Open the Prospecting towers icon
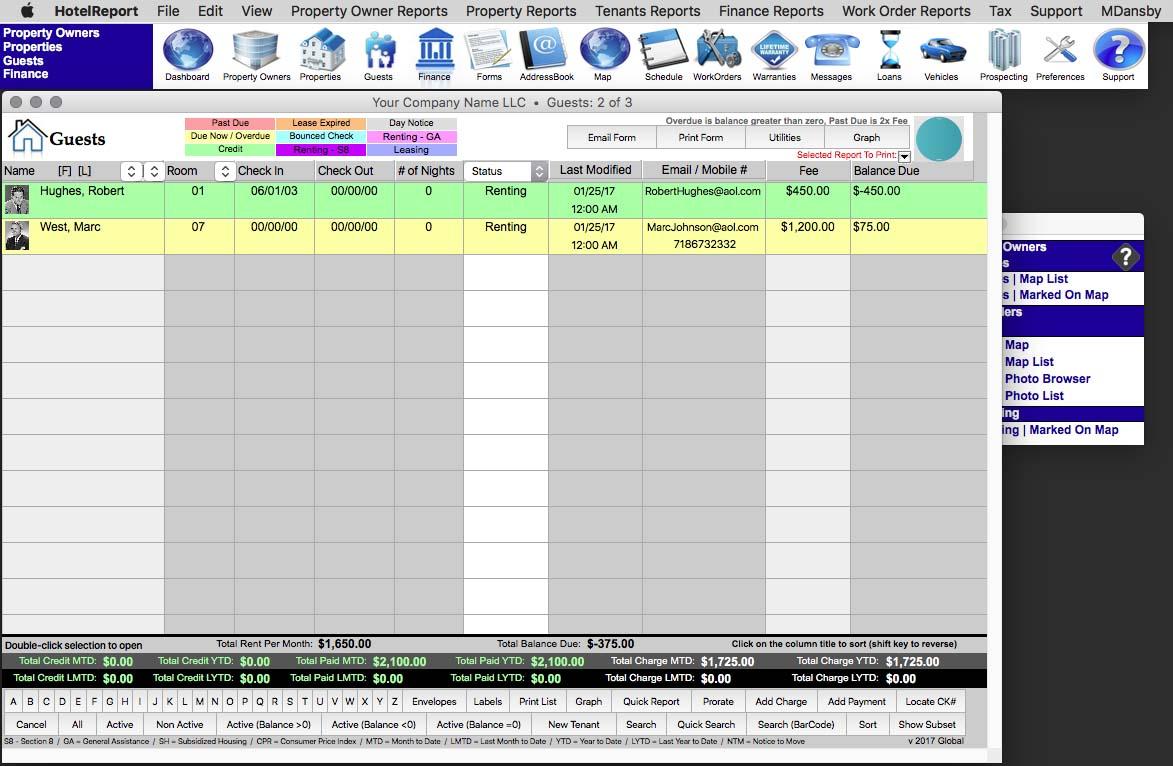 click(1003, 49)
